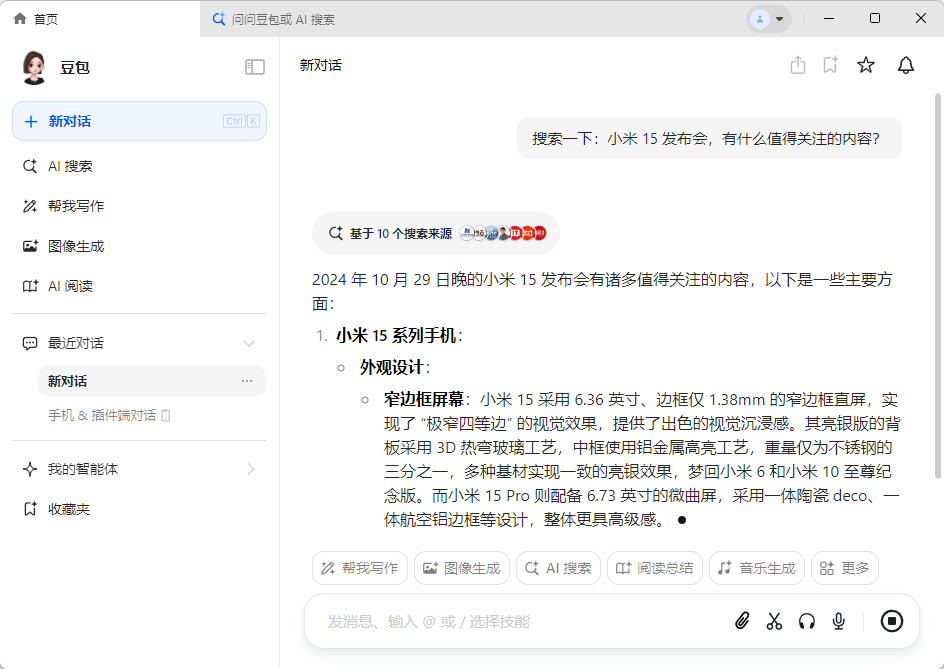Click the AI 阅读 sidebar book icon
Viewport: 944px width, 669px height.
click(x=30, y=286)
